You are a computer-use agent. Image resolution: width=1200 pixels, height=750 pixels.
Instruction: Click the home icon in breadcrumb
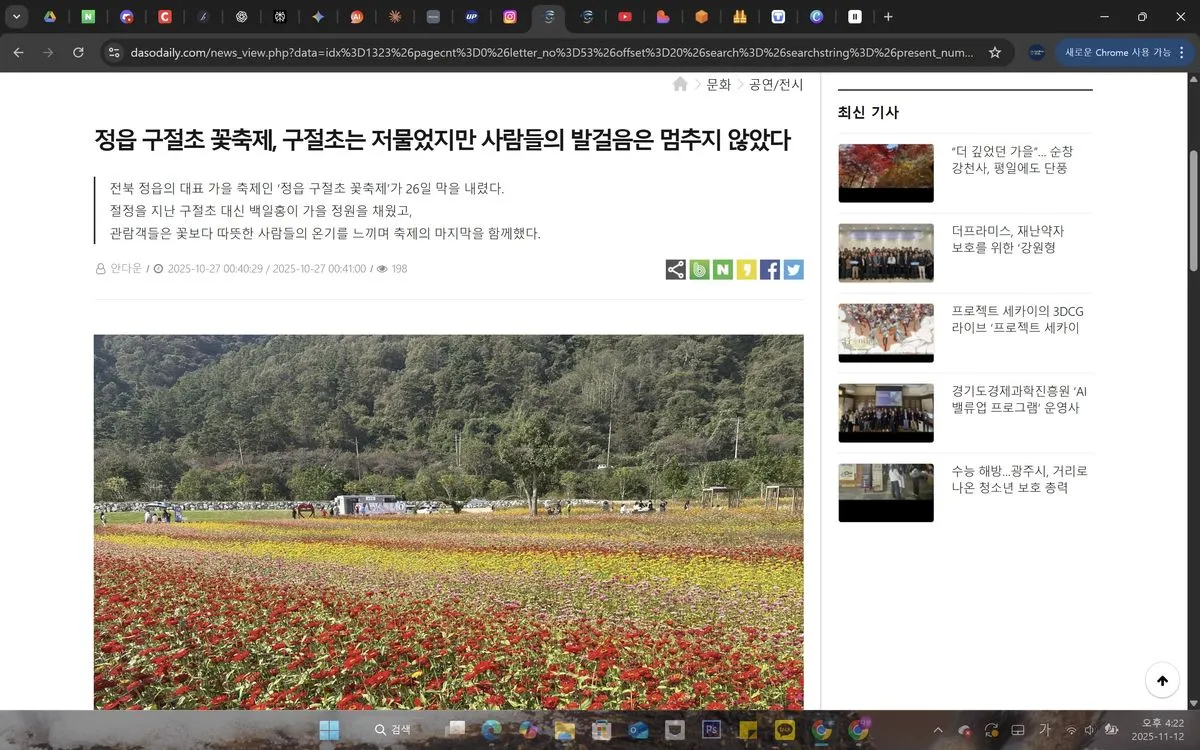[x=680, y=85]
